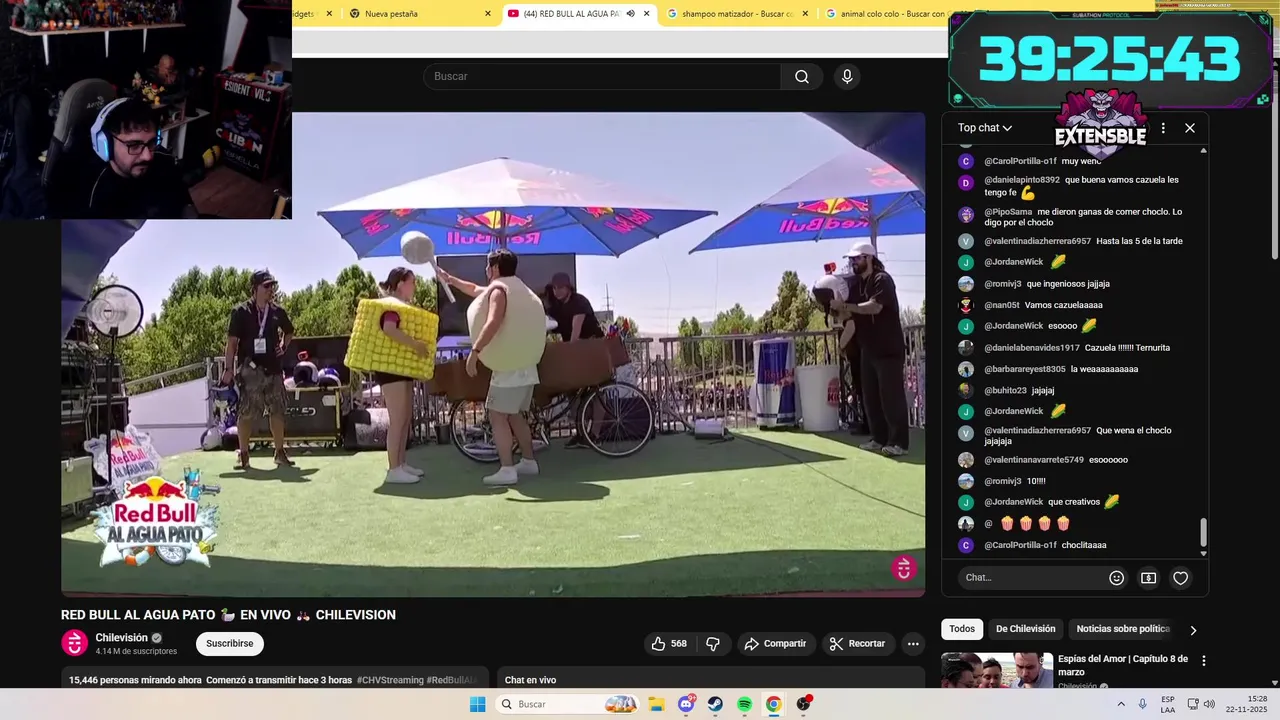Open live chat options three-dot menu
This screenshot has height=720, width=1280.
(1163, 128)
